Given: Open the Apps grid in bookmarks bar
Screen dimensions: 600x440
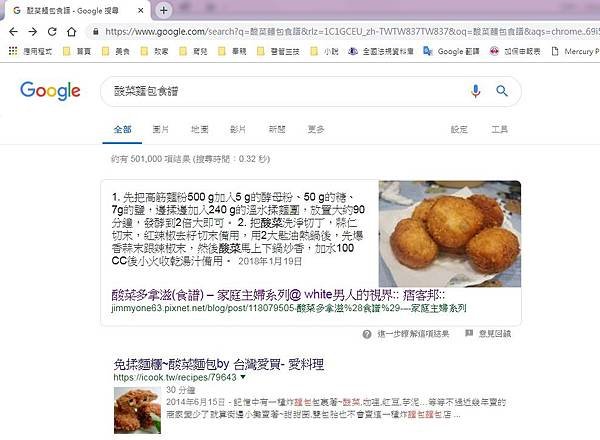Looking at the screenshot, I should click(13, 51).
